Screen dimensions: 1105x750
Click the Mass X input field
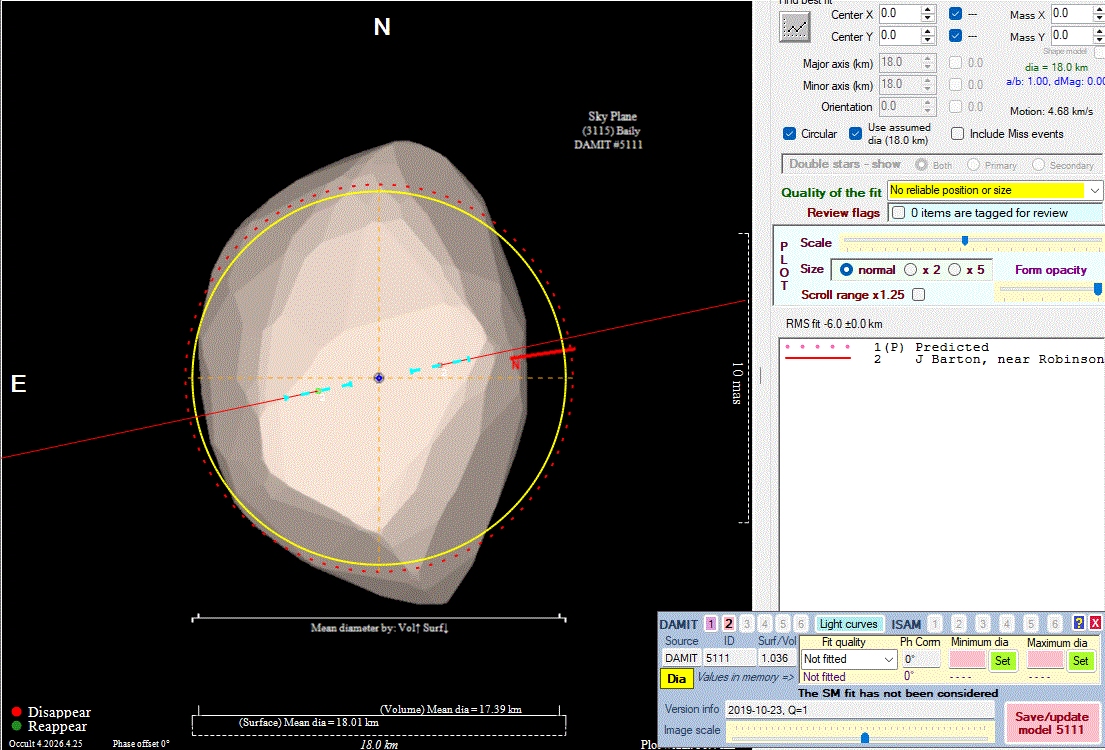(1073, 13)
